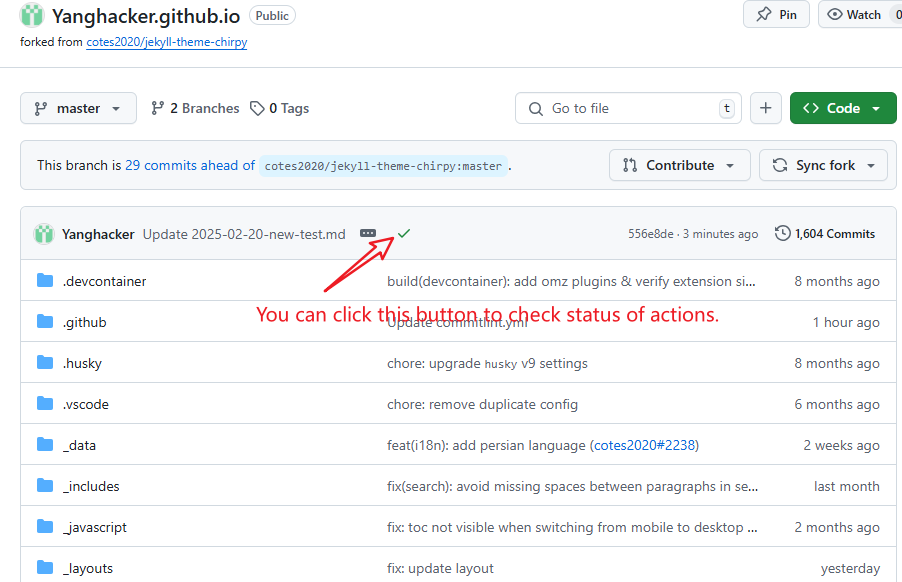Viewport: 902px width, 582px height.
Task: Click the Yanghacker commit author avatar
Action: 44,234
